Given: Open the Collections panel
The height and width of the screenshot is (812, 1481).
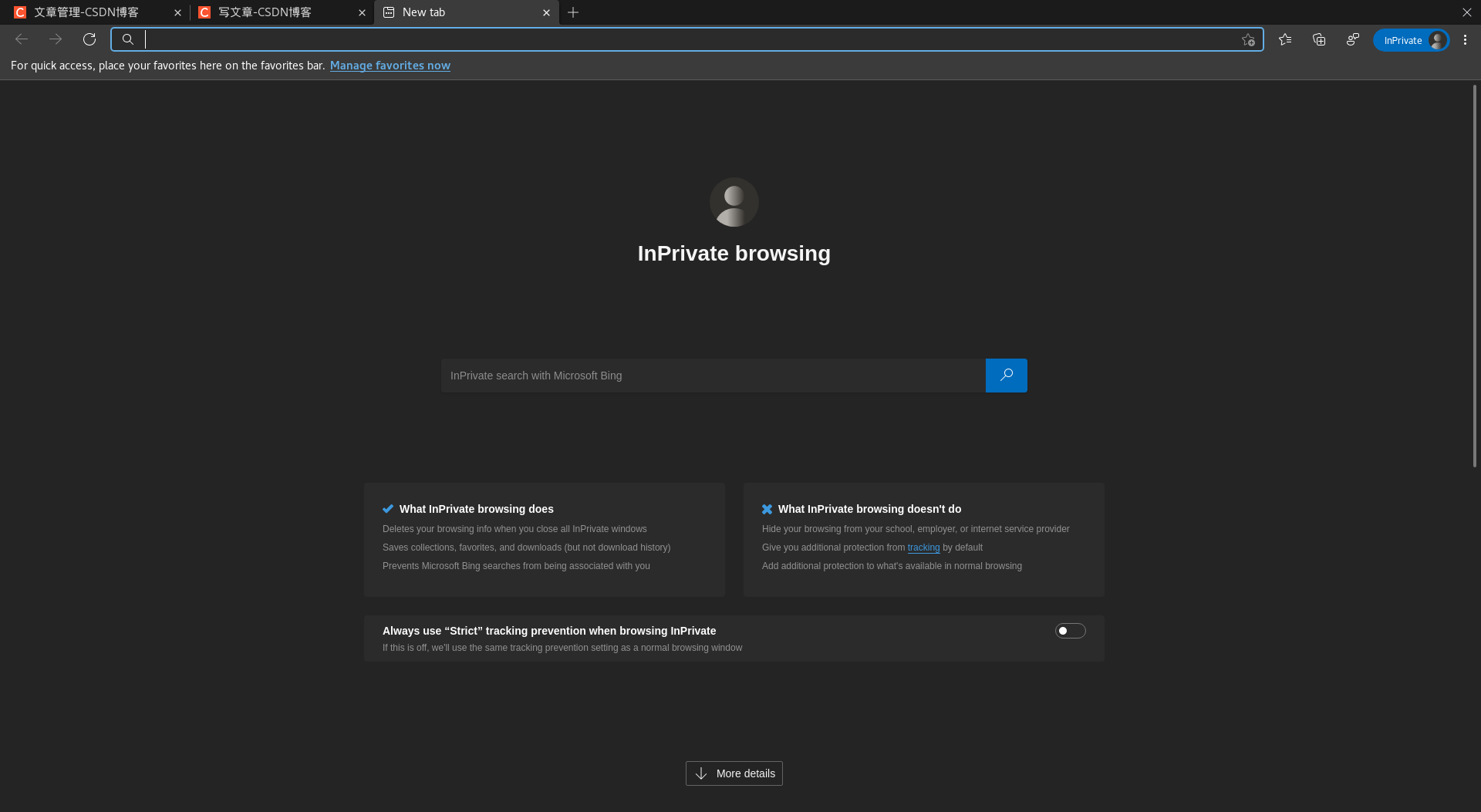Looking at the screenshot, I should coord(1319,39).
